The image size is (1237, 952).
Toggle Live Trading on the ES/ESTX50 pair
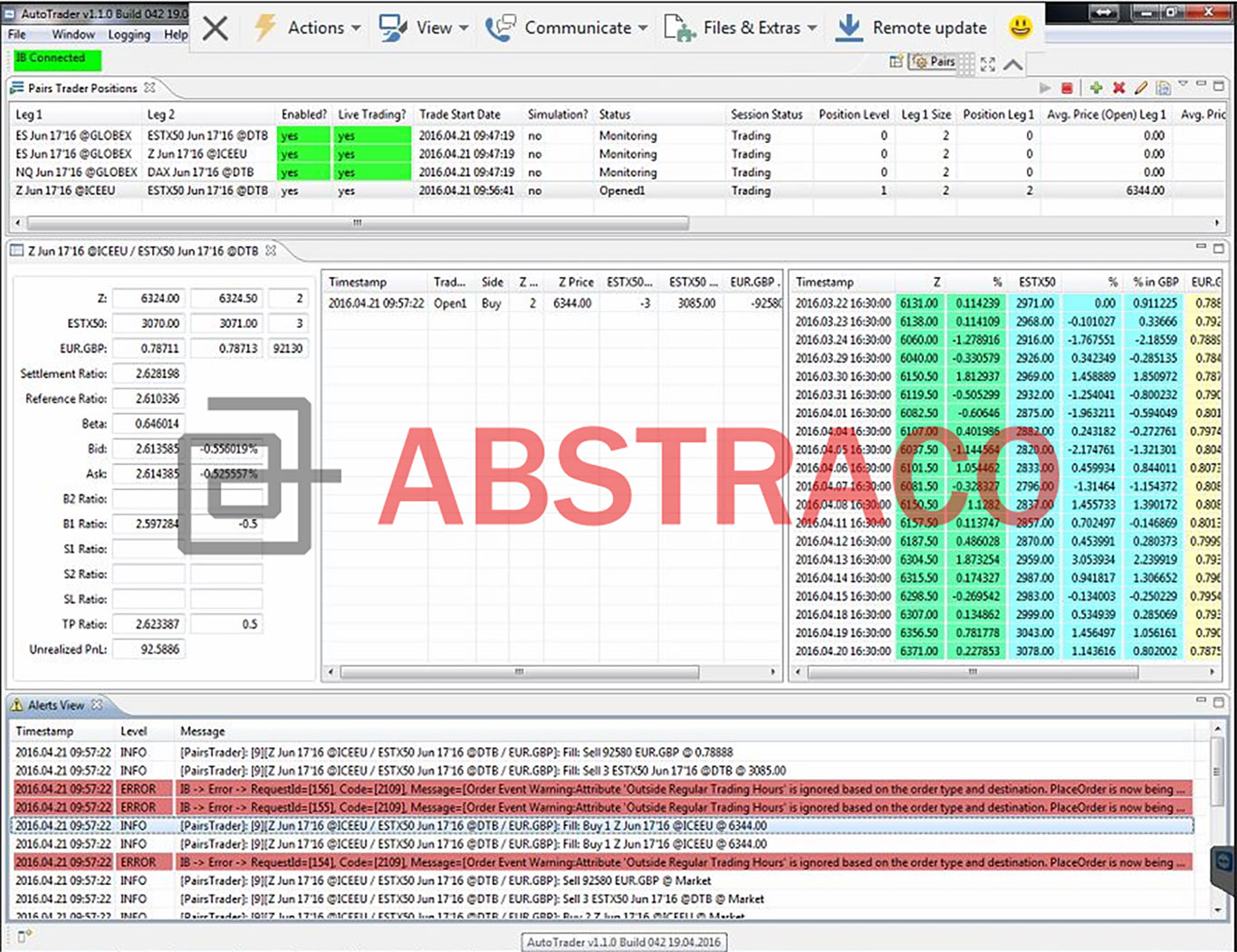pos(371,135)
